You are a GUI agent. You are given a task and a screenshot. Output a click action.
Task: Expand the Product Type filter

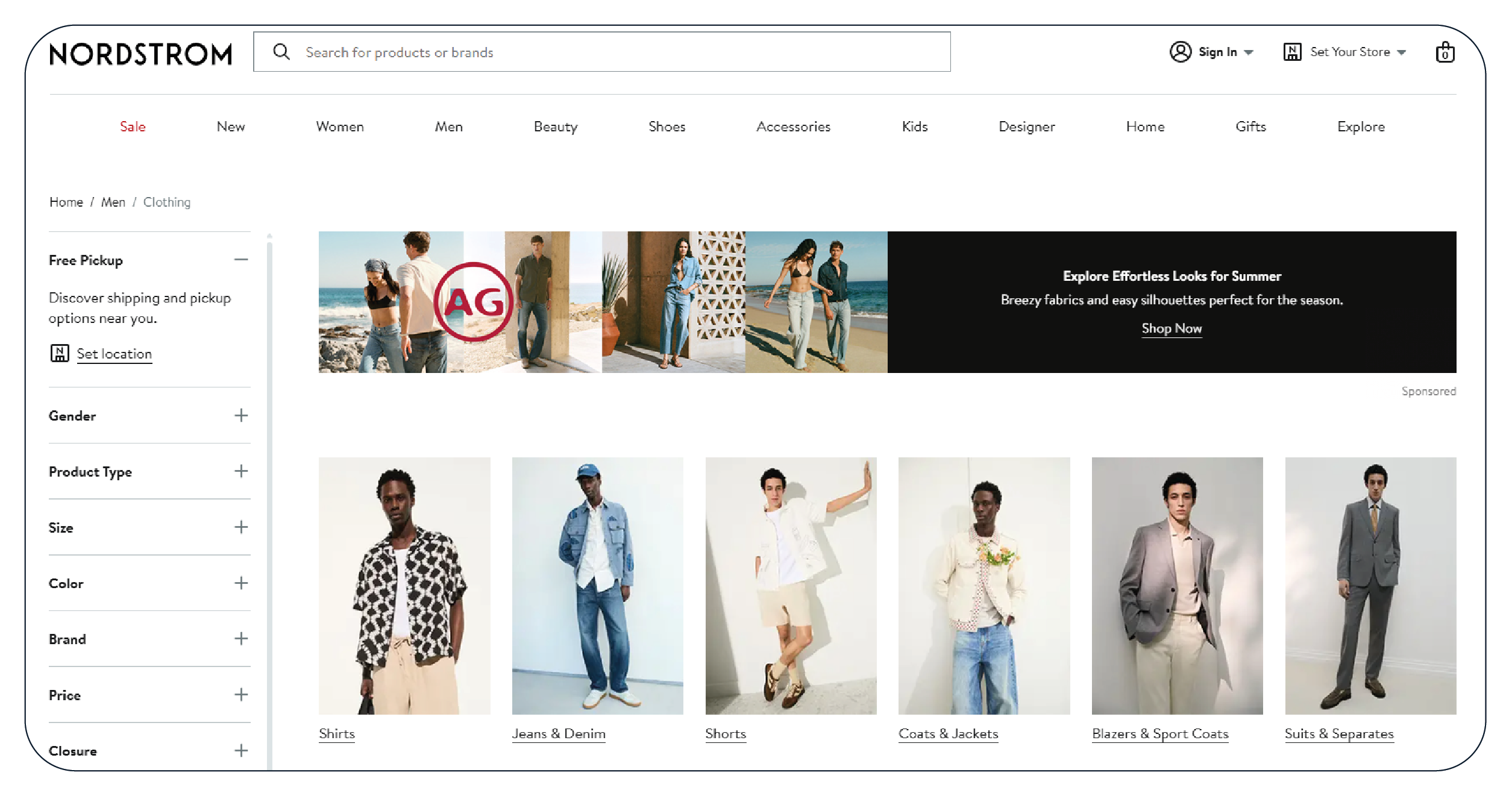[x=241, y=471]
